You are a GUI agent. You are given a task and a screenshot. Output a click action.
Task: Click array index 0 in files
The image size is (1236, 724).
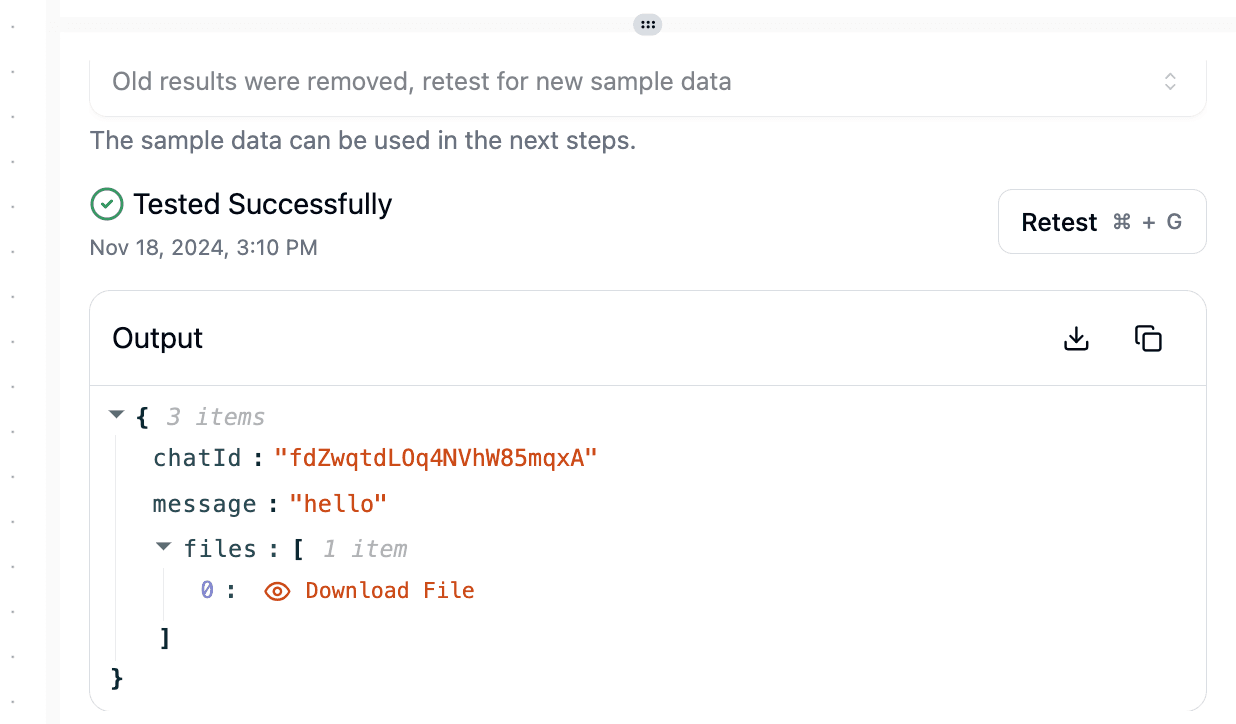[207, 591]
